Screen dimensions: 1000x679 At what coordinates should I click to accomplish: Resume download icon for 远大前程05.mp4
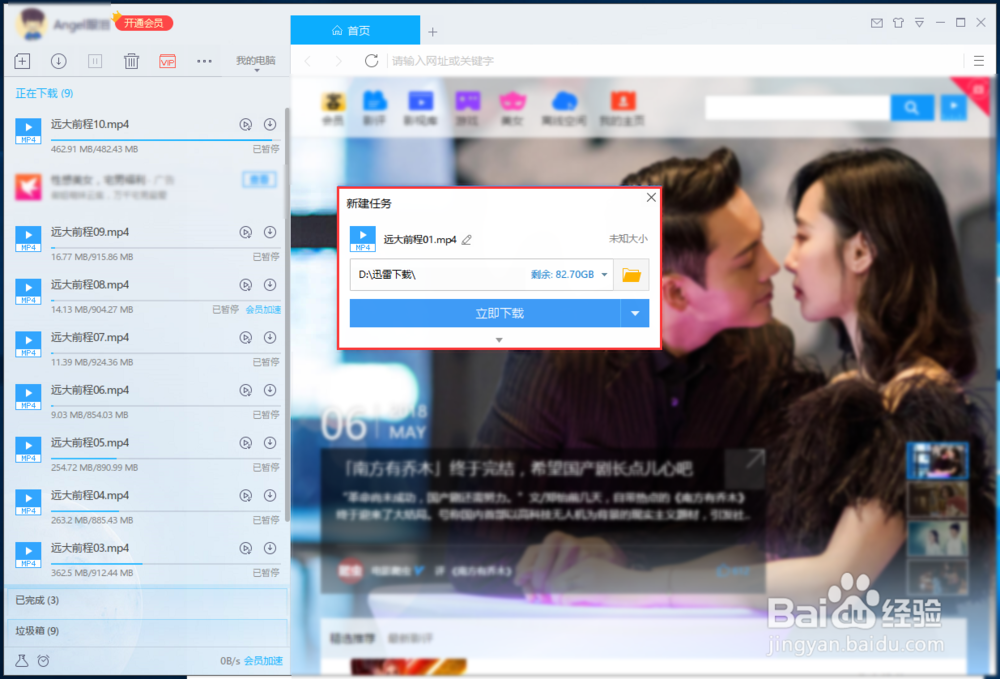(x=270, y=443)
